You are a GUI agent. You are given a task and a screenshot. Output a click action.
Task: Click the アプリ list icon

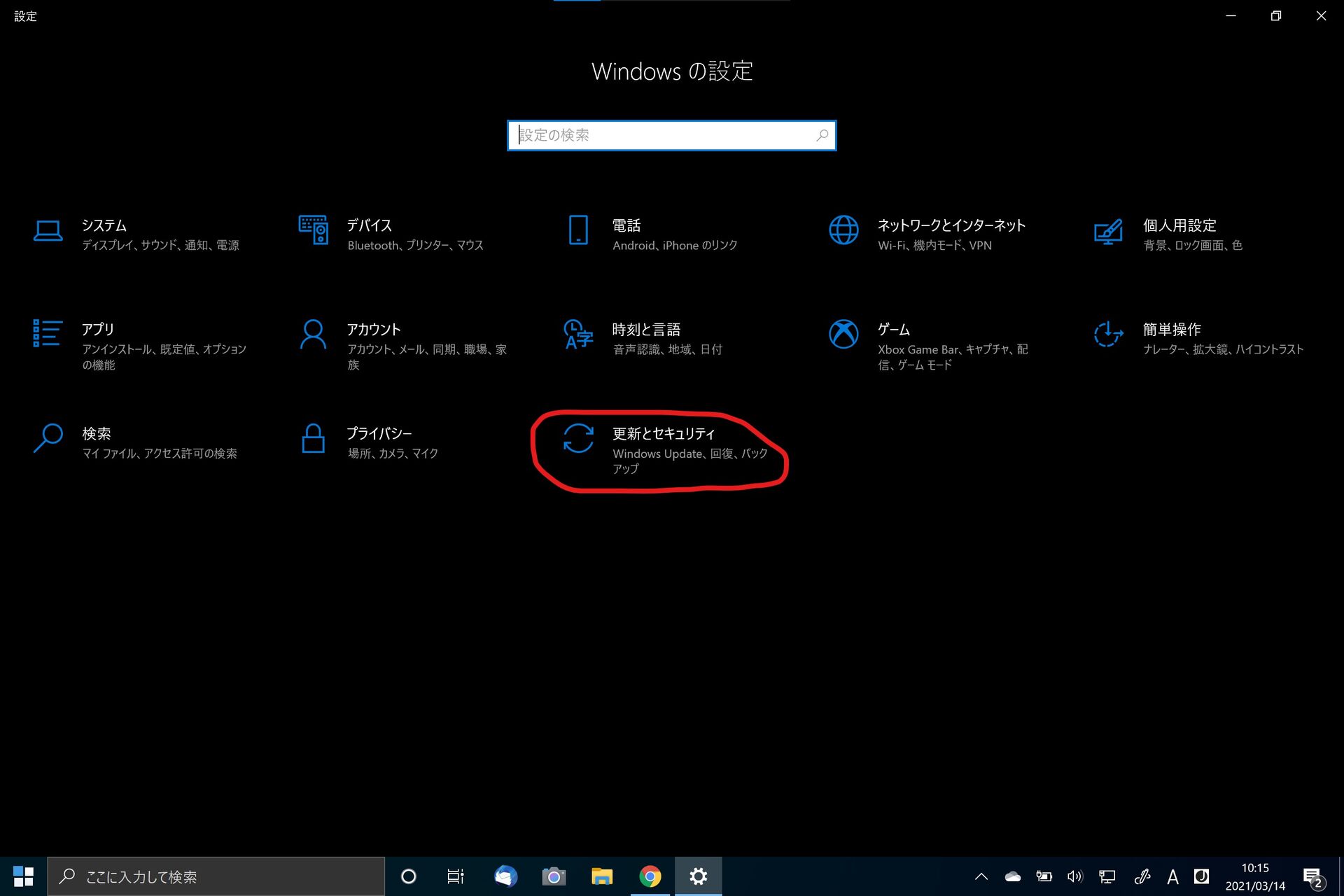point(48,333)
